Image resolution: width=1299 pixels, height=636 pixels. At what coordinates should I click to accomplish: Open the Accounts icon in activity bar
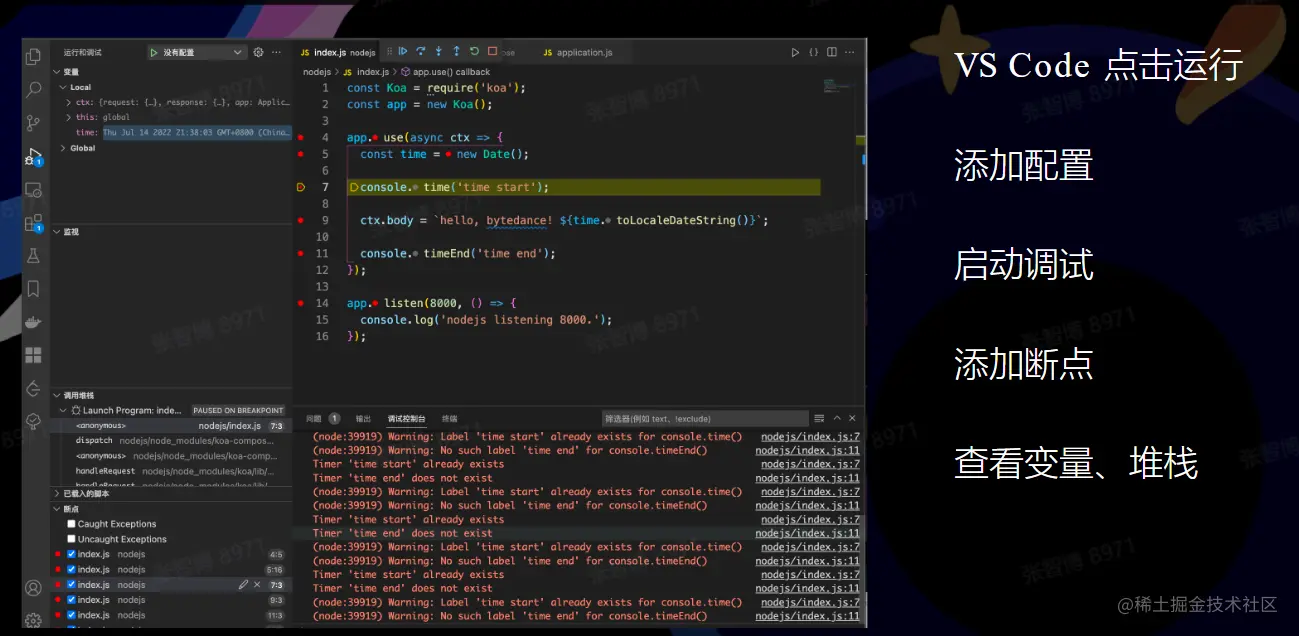click(x=34, y=588)
